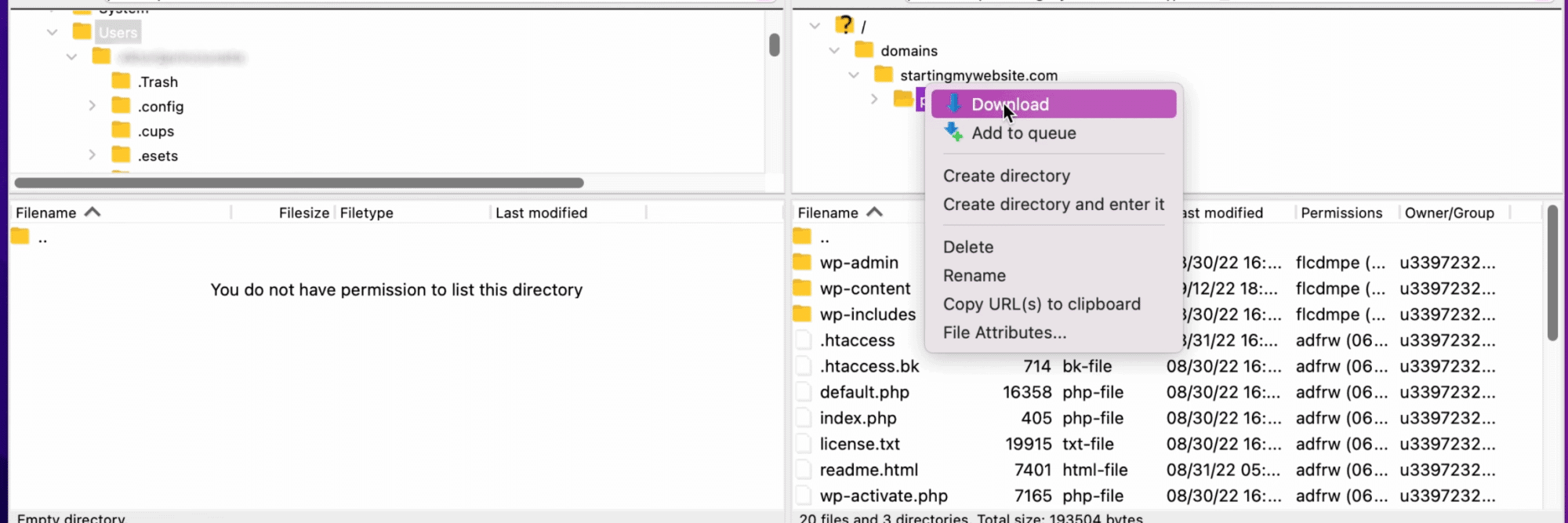Select Create directory and enter it
1568x523 pixels.
[1053, 204]
